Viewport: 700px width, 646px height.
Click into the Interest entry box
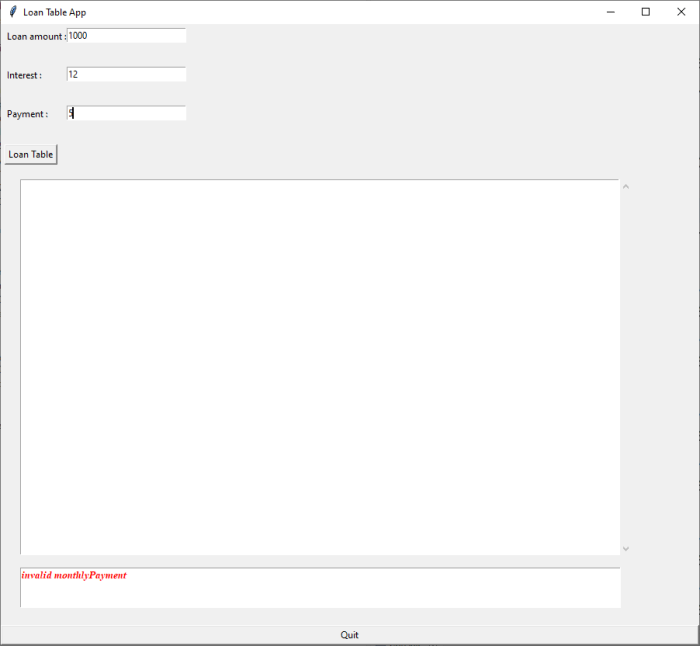(126, 74)
